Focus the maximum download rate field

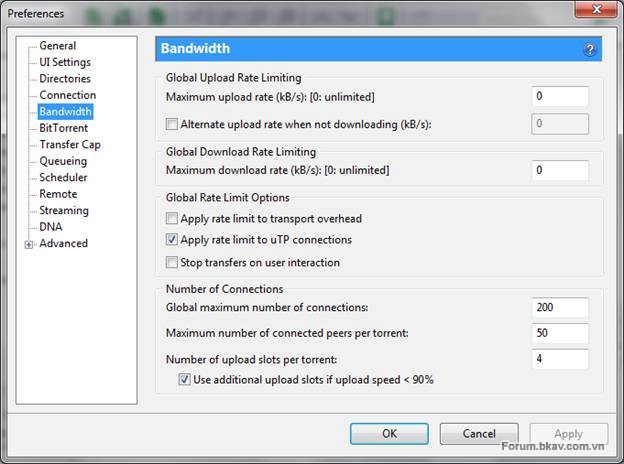(559, 171)
